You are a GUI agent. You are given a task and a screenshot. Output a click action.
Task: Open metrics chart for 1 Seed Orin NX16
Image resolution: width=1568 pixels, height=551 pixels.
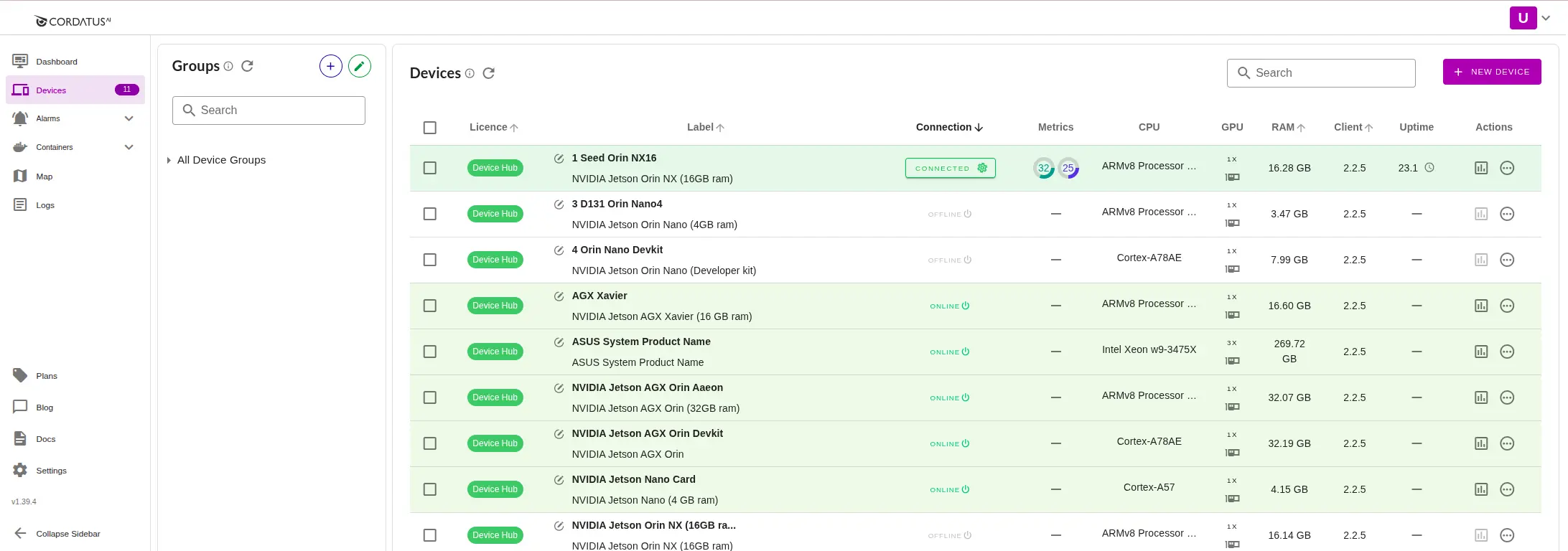click(x=1480, y=168)
